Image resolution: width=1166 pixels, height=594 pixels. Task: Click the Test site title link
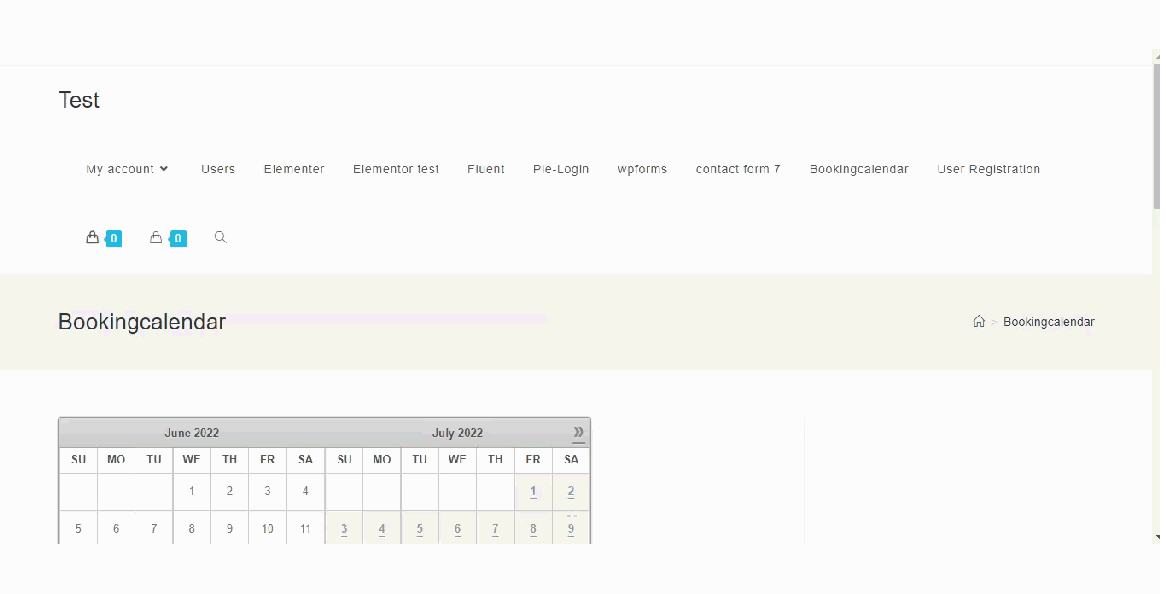79,100
